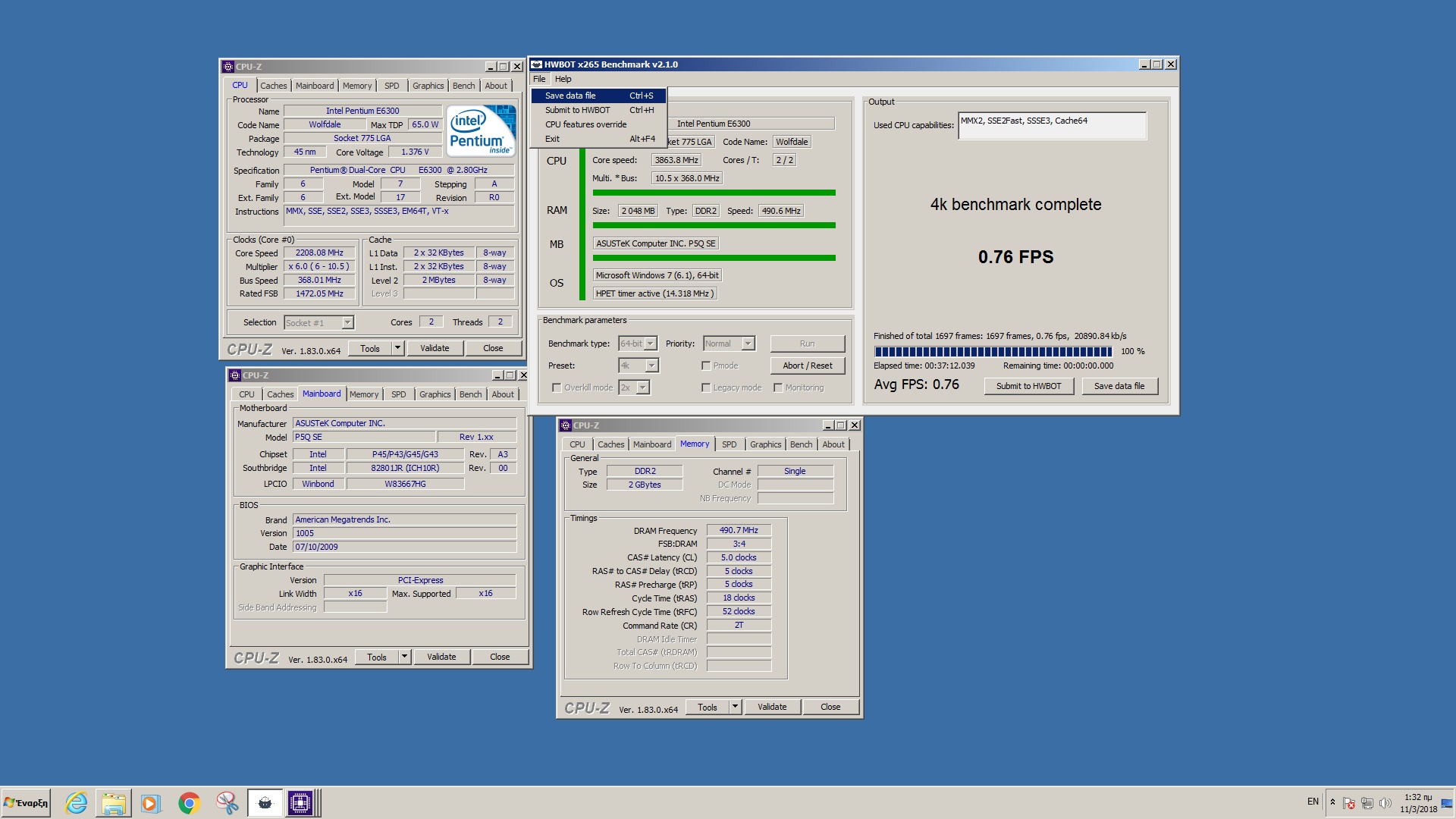This screenshot has height=819, width=1456.
Task: Open the network status tray icon
Action: [1367, 803]
